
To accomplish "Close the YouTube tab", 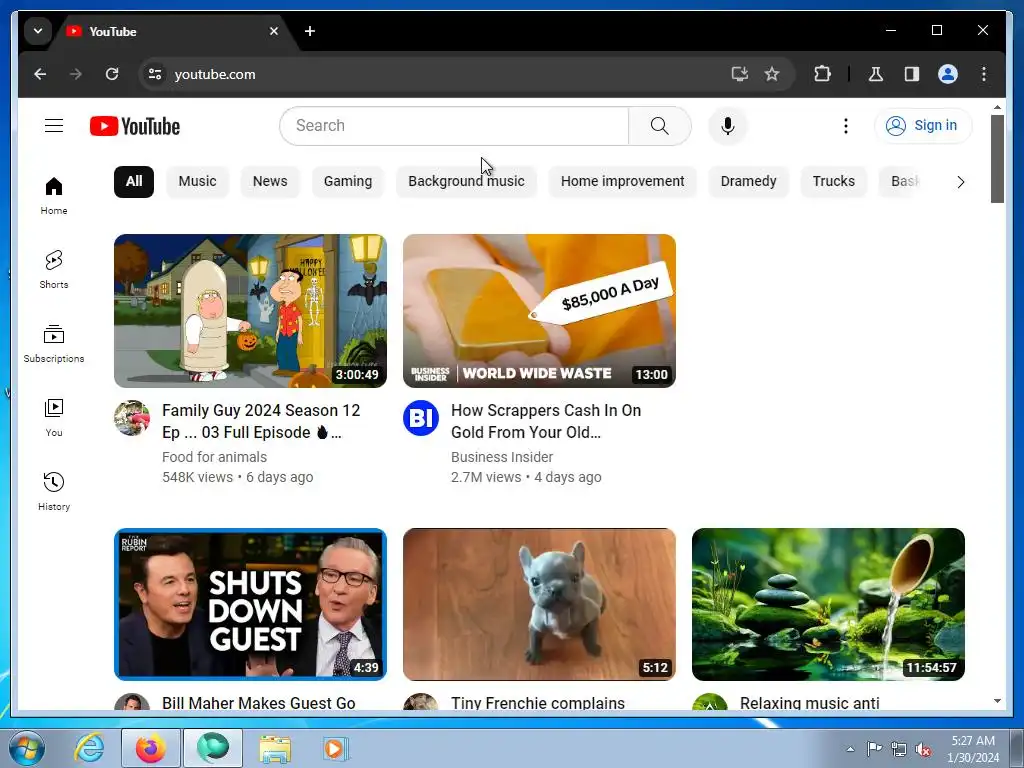I will pos(274,31).
